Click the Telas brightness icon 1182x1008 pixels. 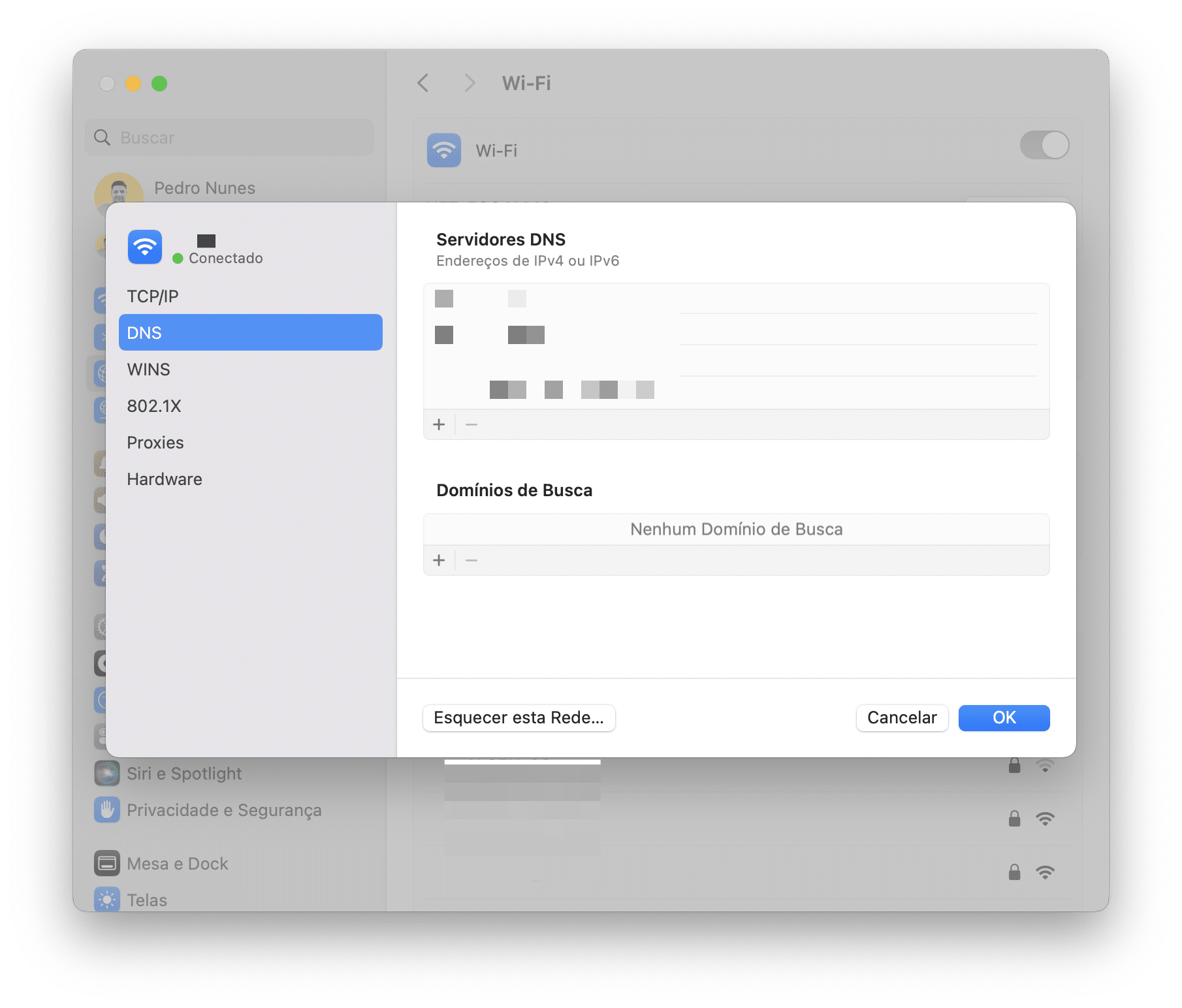click(x=107, y=900)
